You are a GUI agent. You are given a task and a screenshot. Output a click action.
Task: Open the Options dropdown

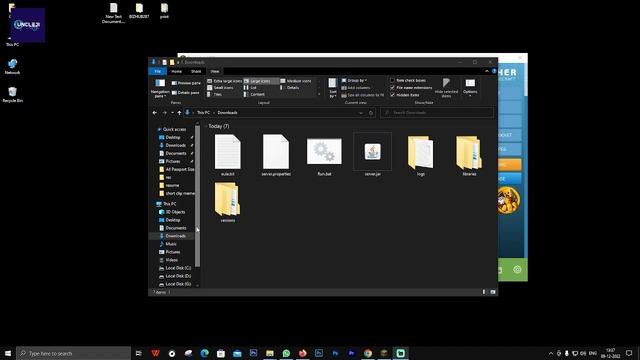tap(470, 88)
